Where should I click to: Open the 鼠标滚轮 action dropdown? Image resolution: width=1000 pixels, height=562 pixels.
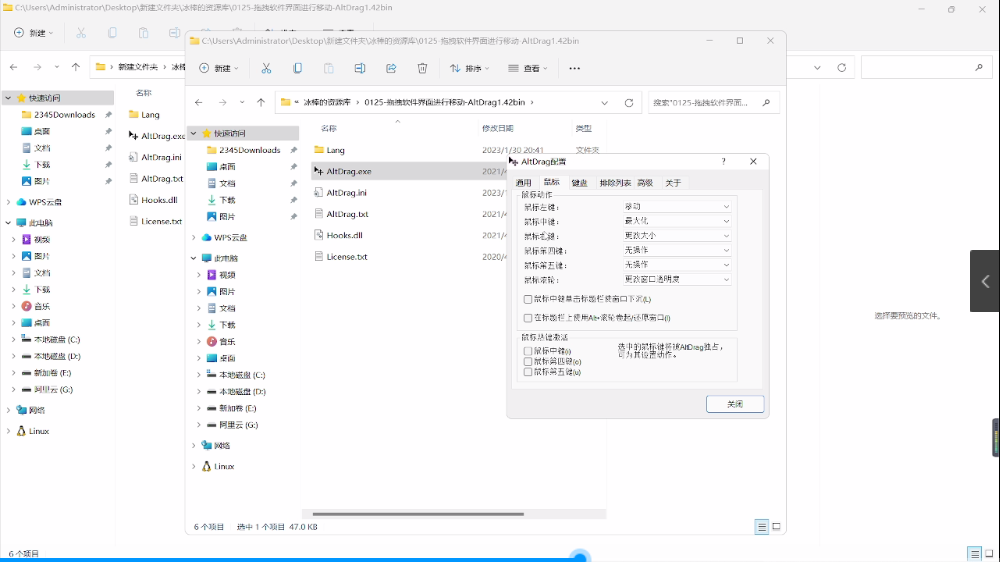click(x=677, y=279)
